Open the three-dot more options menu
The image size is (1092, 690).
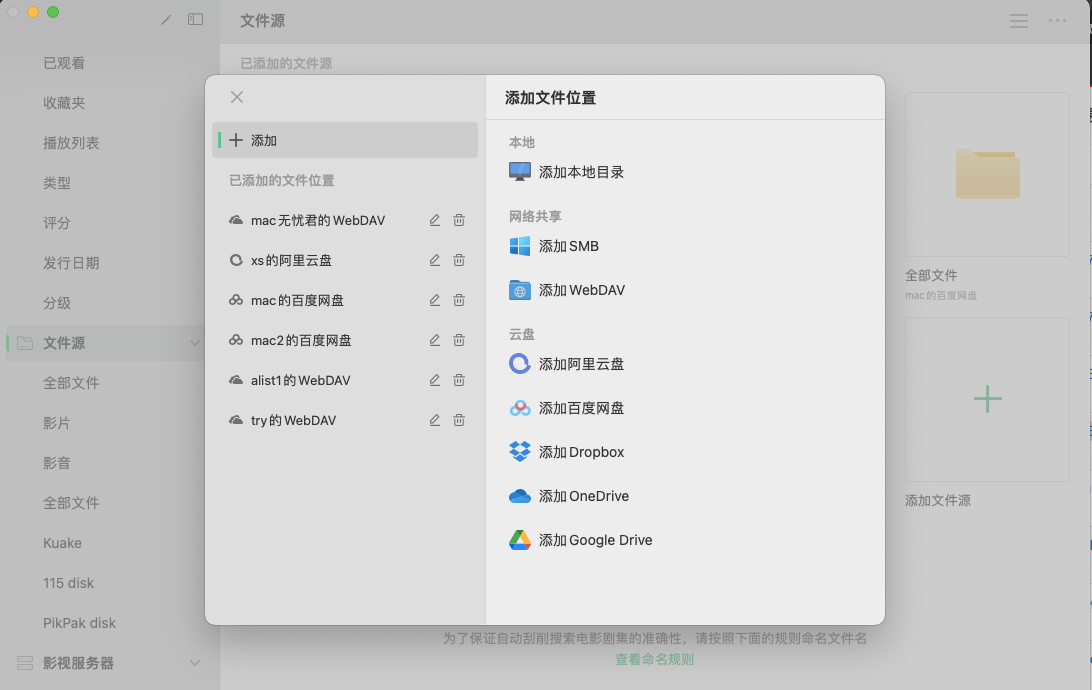(1058, 21)
